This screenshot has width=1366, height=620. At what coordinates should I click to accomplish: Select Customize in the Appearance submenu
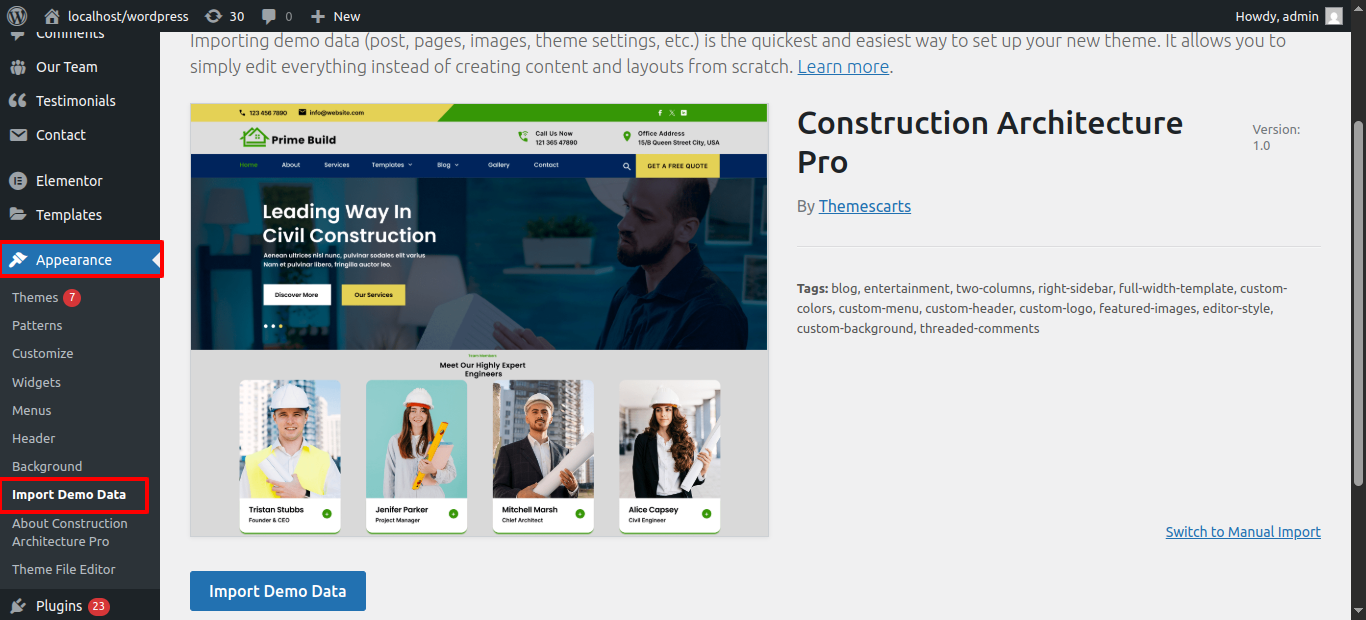click(x=42, y=354)
